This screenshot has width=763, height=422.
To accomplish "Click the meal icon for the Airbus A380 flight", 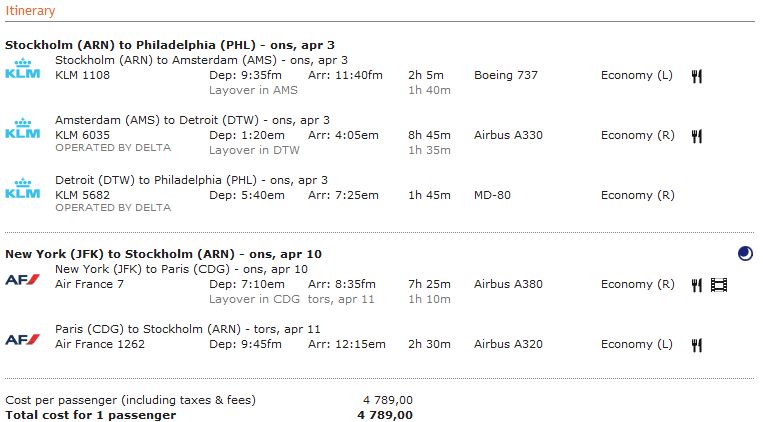I will [x=697, y=285].
